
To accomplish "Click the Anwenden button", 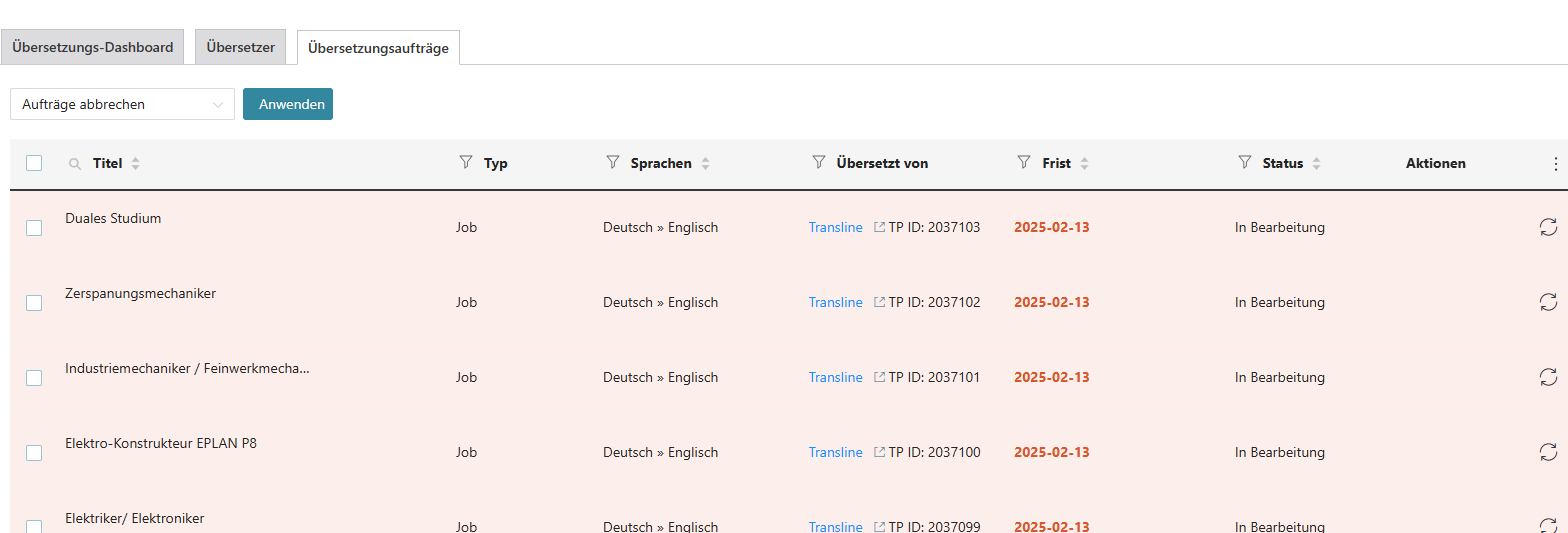I will (288, 104).
